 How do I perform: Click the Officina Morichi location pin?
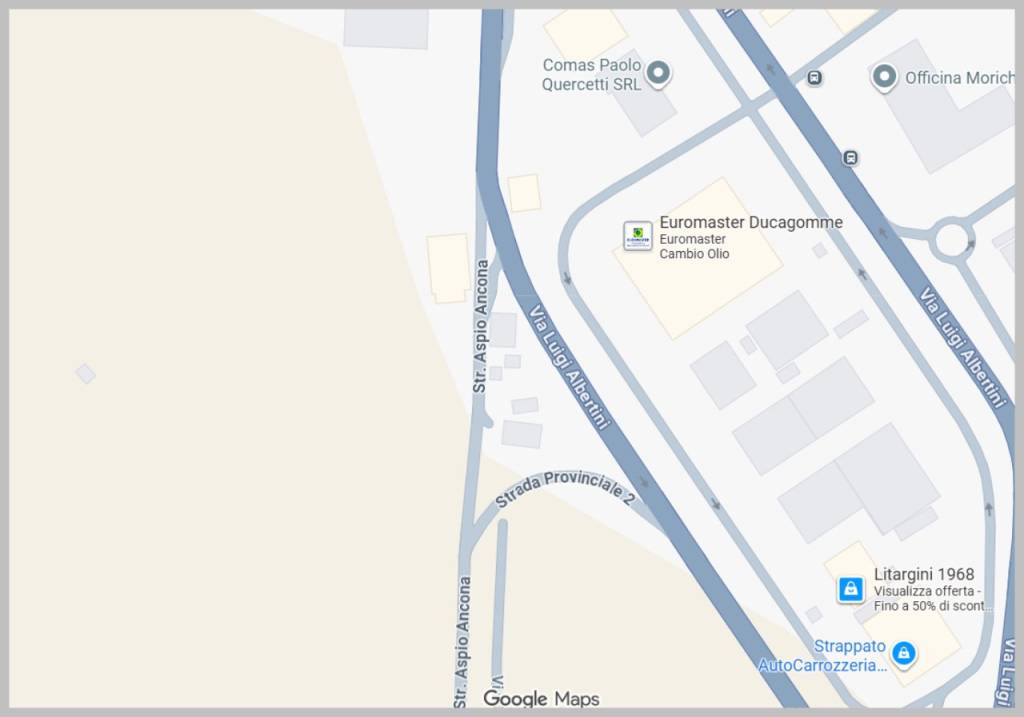[x=884, y=78]
